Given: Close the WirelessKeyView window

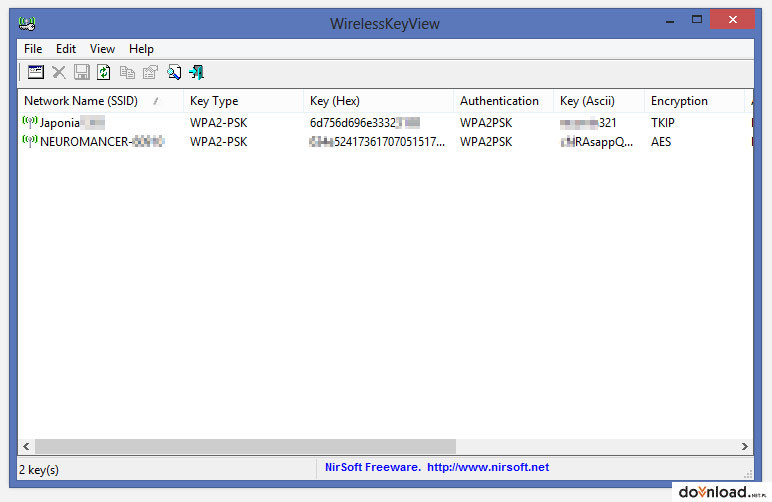Looking at the screenshot, I should 733,20.
